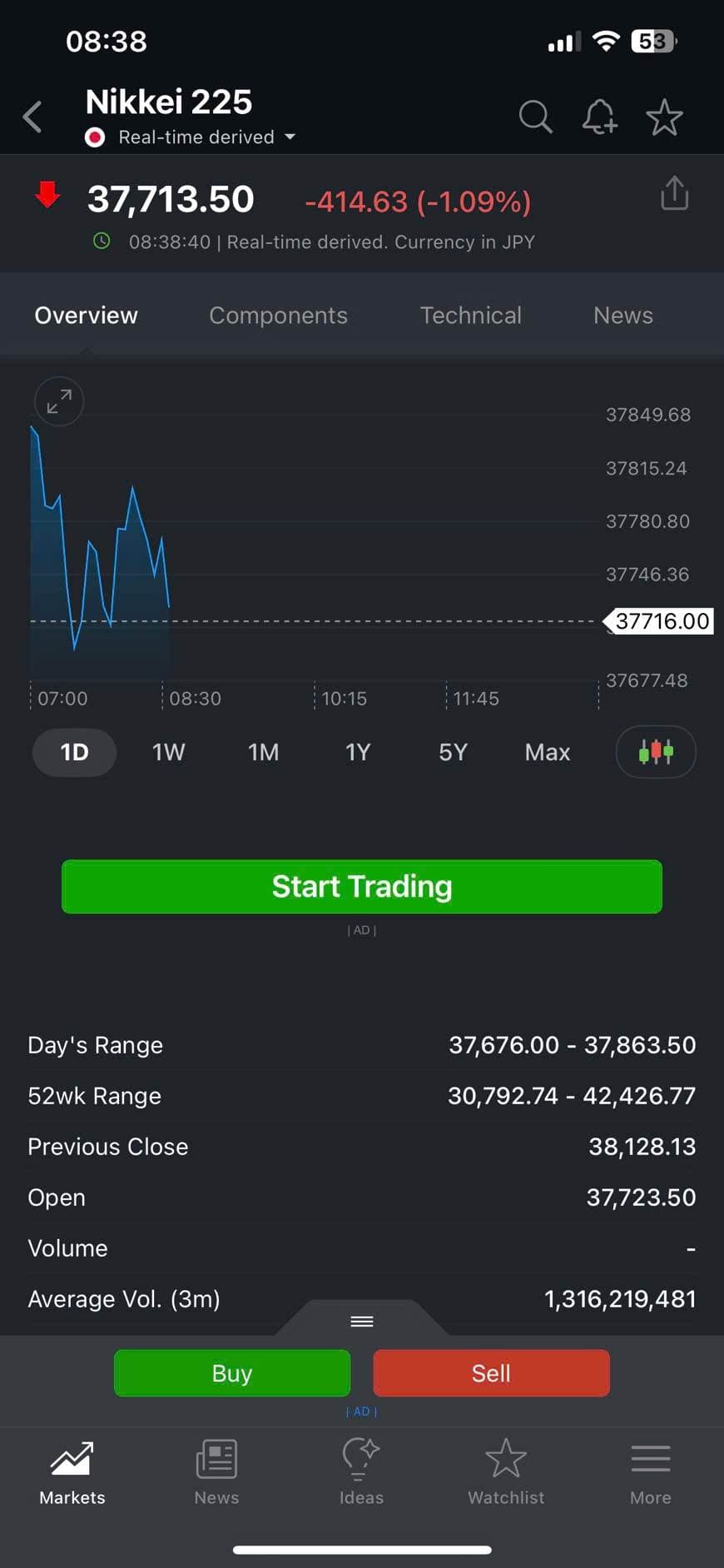Select the 1M chart range
Image resolution: width=724 pixels, height=1568 pixels.
tap(263, 753)
